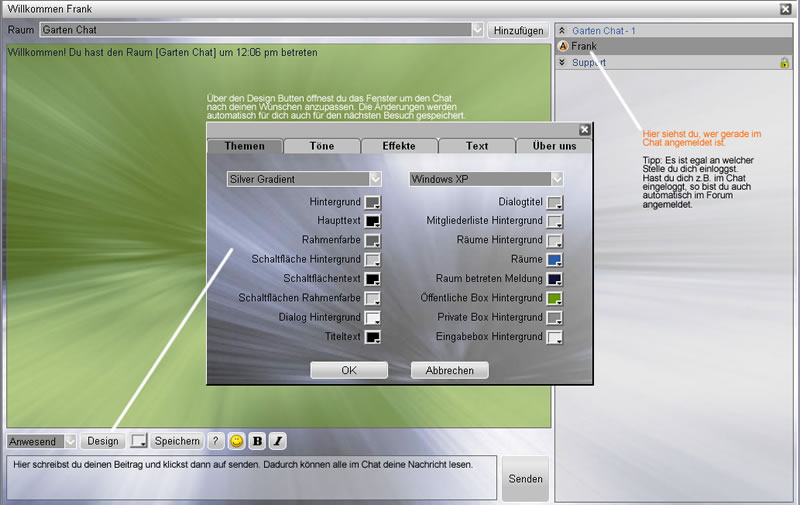This screenshot has height=505, width=800.
Task: Toggle italic text formatting
Action: coord(277,441)
